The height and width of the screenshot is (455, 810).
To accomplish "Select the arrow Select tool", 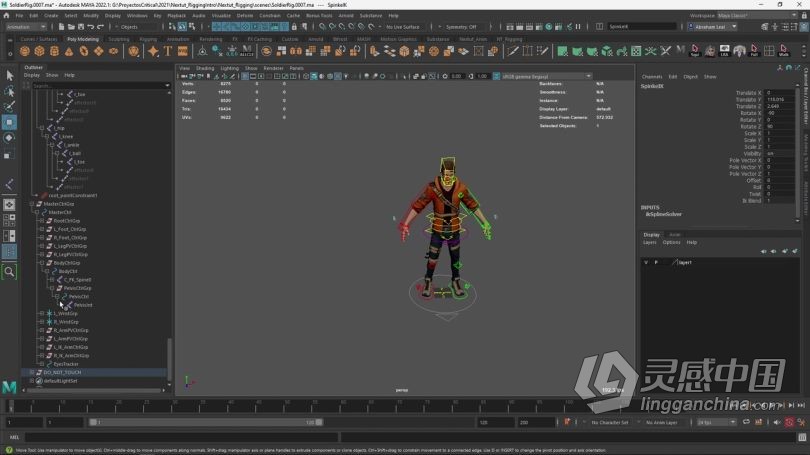I will [9, 75].
